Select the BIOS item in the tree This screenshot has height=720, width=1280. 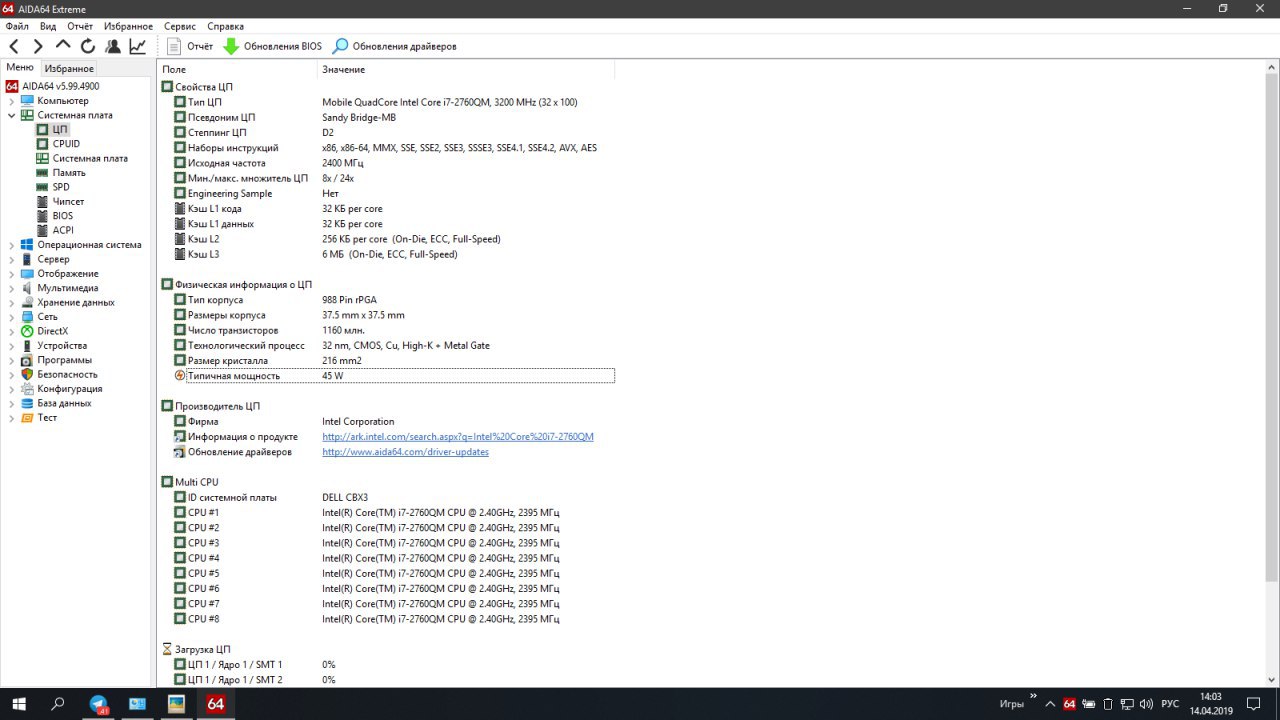coord(63,216)
